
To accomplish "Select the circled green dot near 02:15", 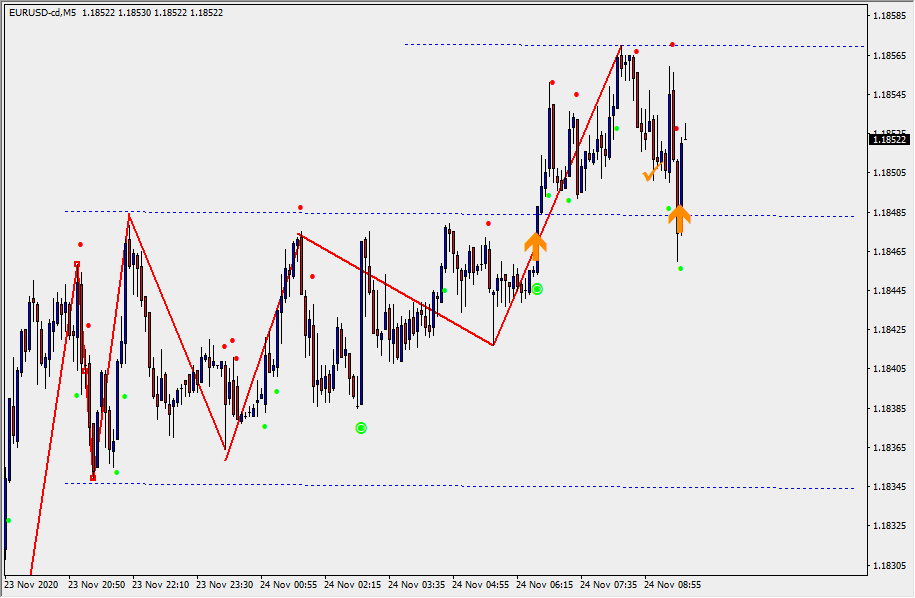I will pyautogui.click(x=361, y=428).
